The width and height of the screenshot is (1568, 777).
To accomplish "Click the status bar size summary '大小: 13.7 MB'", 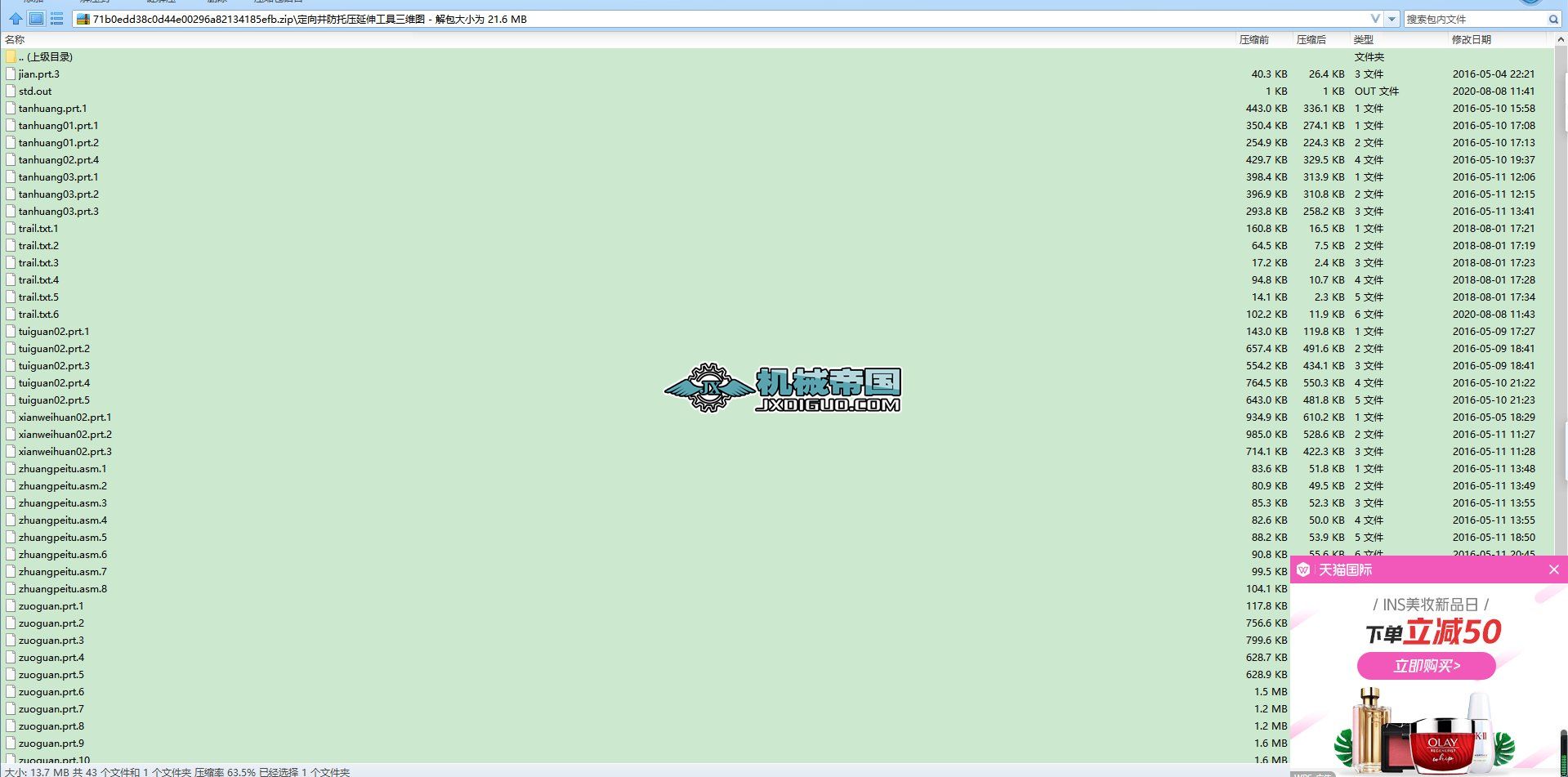I will [37, 771].
